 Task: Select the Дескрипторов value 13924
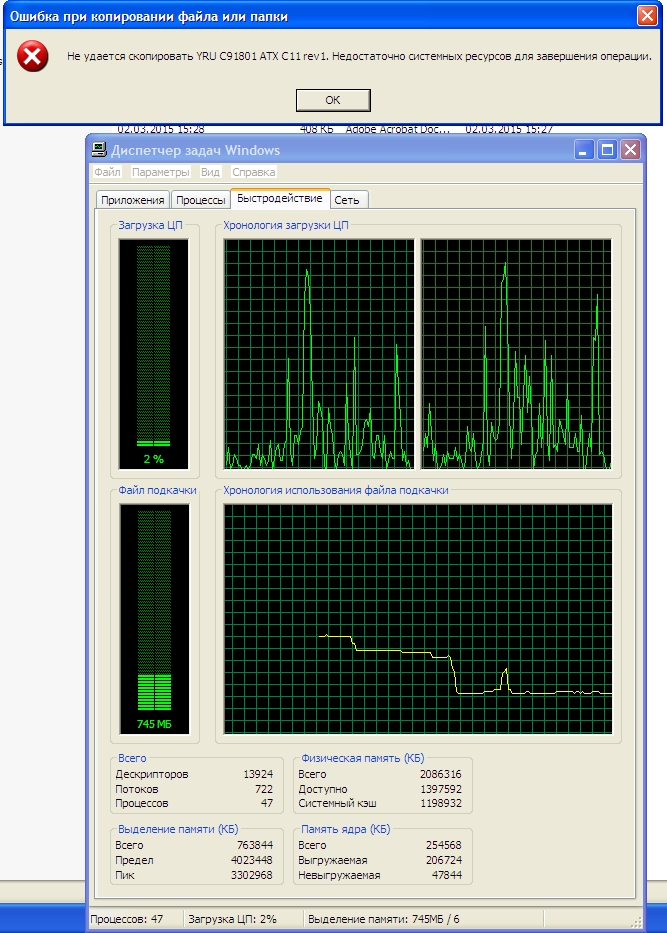click(x=258, y=774)
